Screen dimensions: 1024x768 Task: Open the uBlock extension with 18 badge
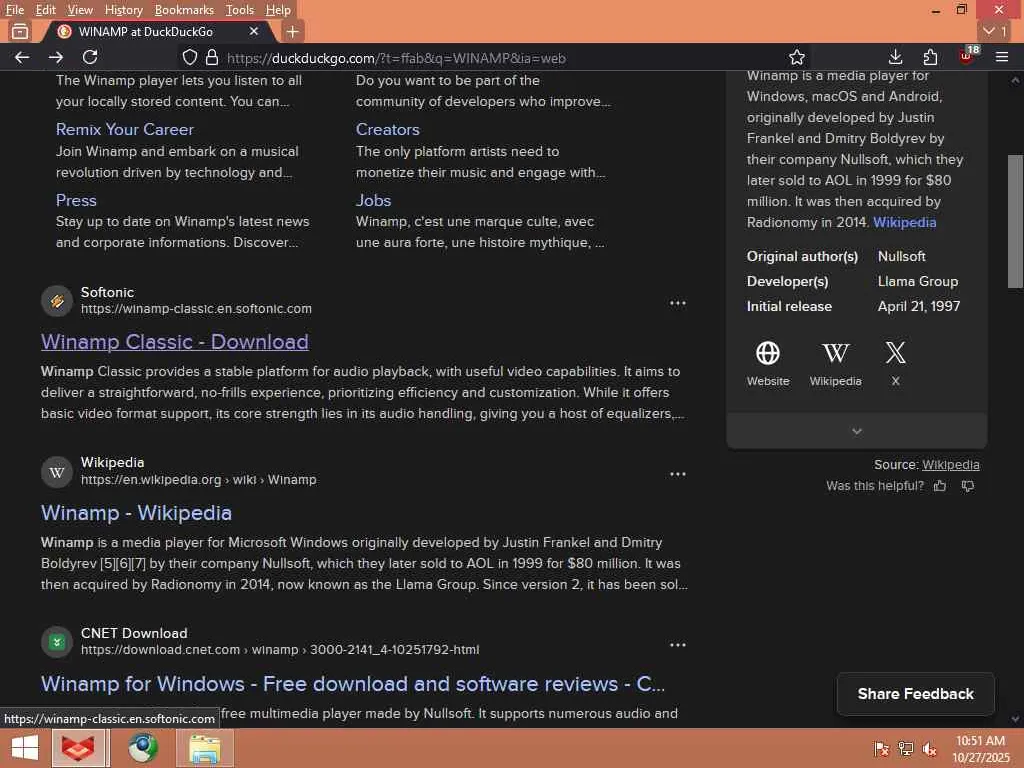click(967, 56)
